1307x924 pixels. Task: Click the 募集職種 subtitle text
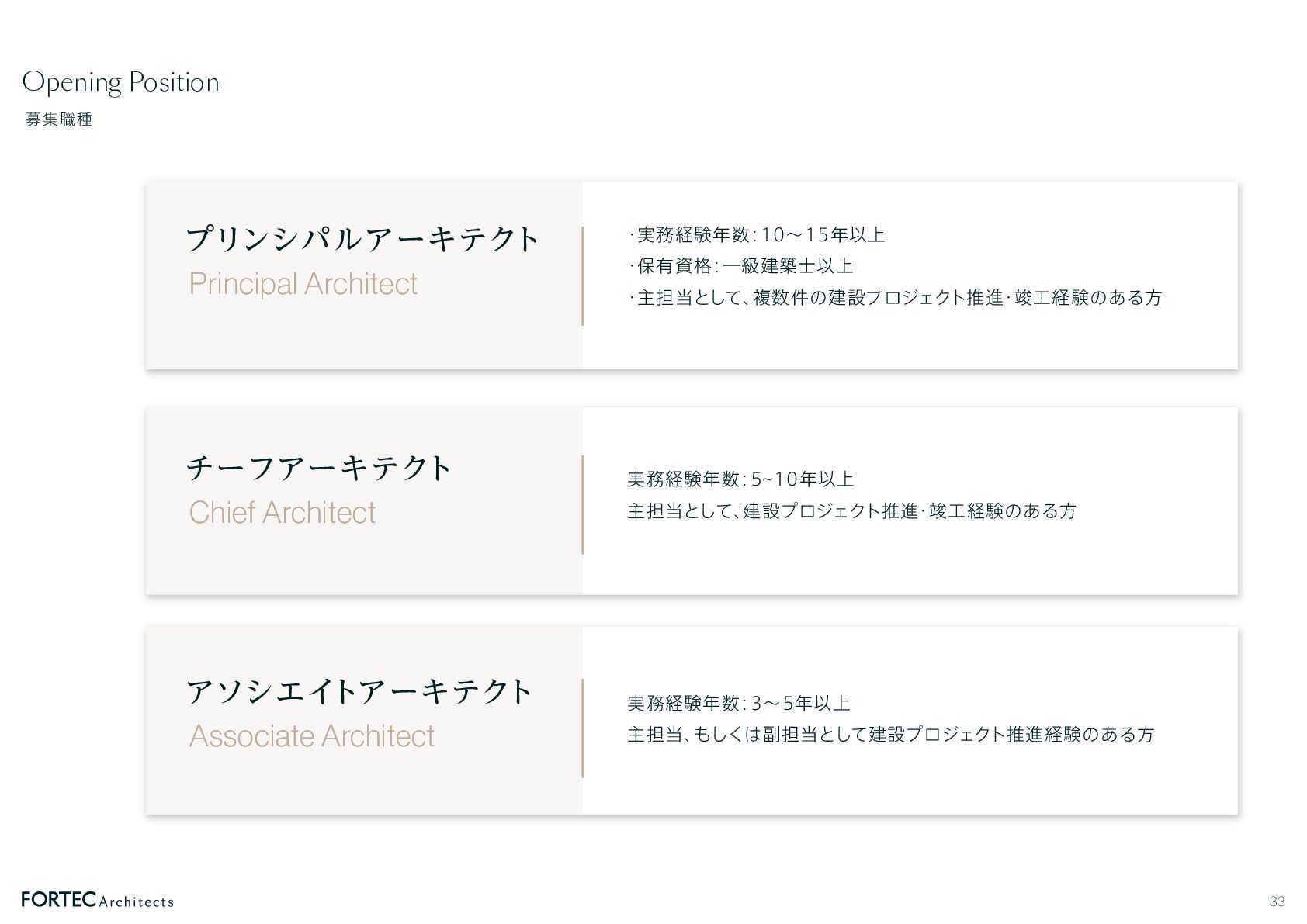click(x=59, y=119)
